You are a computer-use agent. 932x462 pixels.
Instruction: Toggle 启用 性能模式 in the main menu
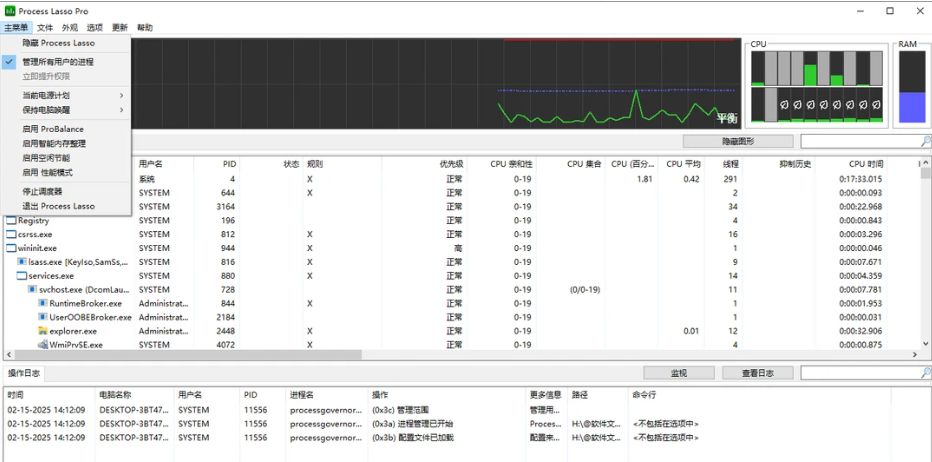(66, 172)
